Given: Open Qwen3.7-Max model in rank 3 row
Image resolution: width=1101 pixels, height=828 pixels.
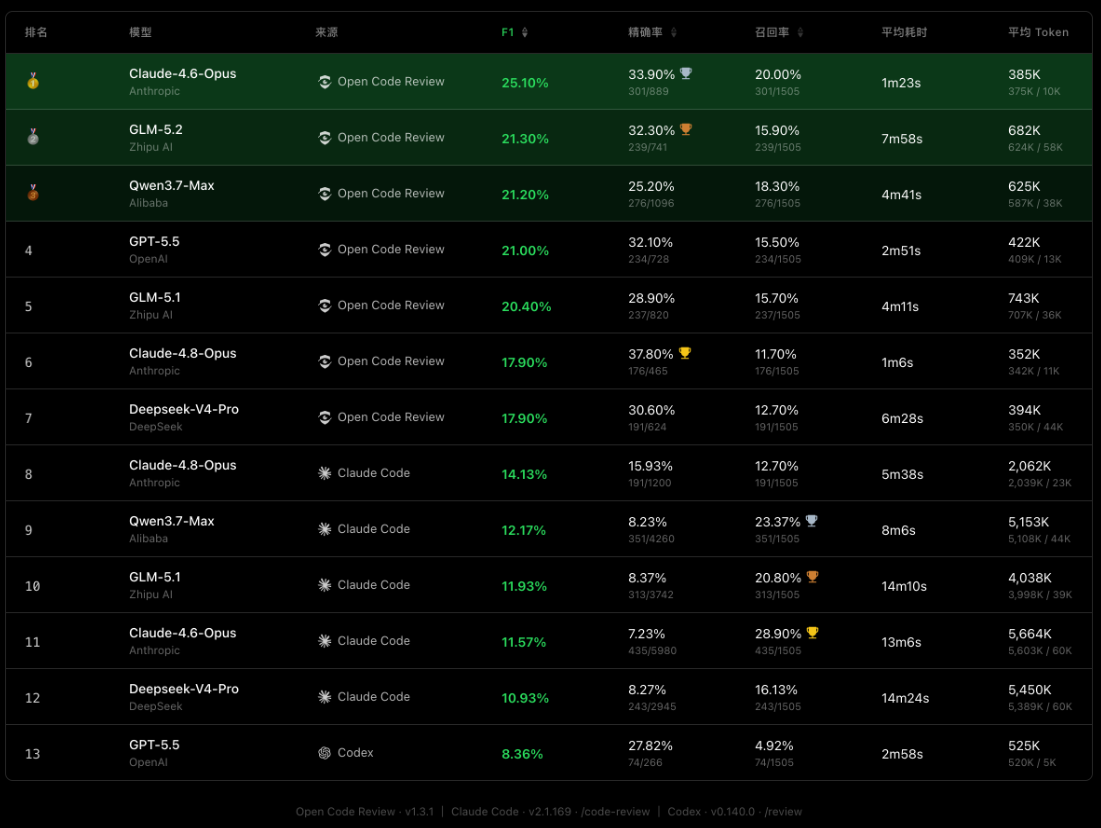Looking at the screenshot, I should coord(172,185).
